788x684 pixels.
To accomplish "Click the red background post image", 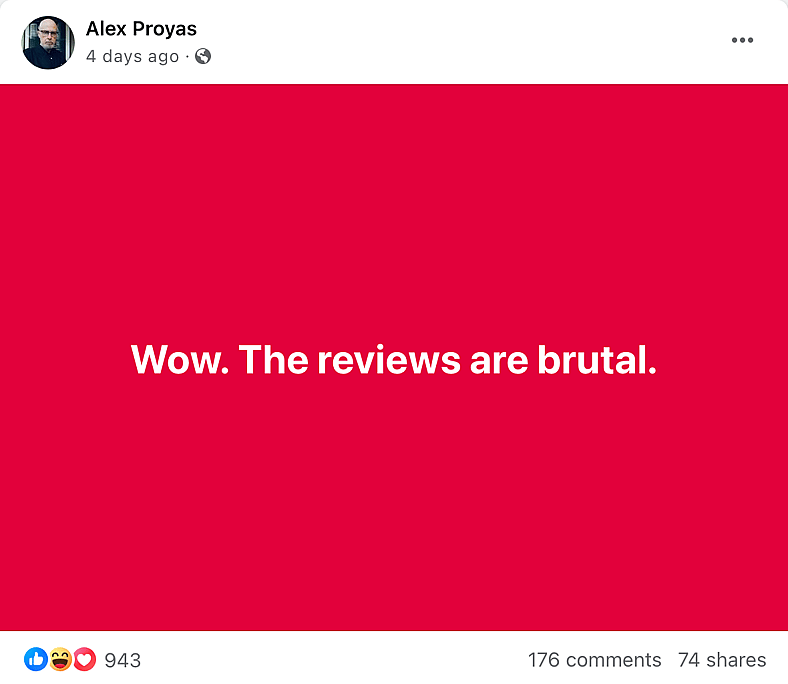I will point(394,357).
